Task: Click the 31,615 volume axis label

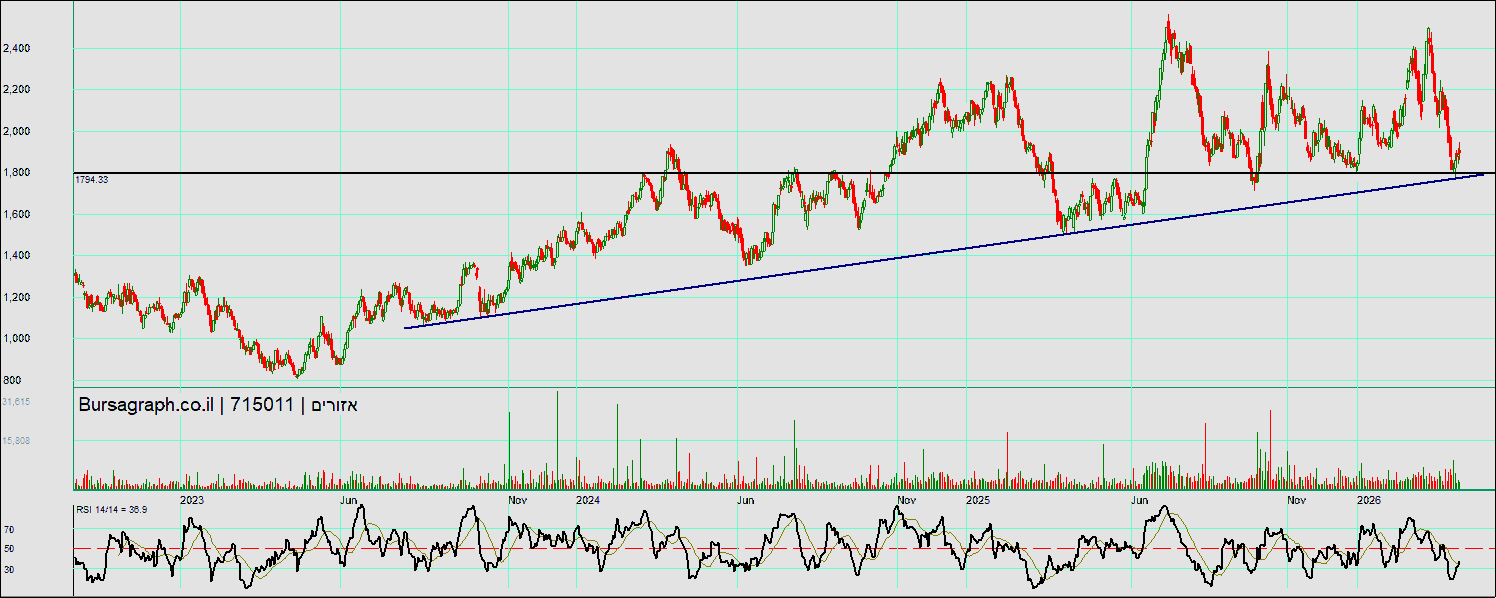Action: tap(16, 401)
